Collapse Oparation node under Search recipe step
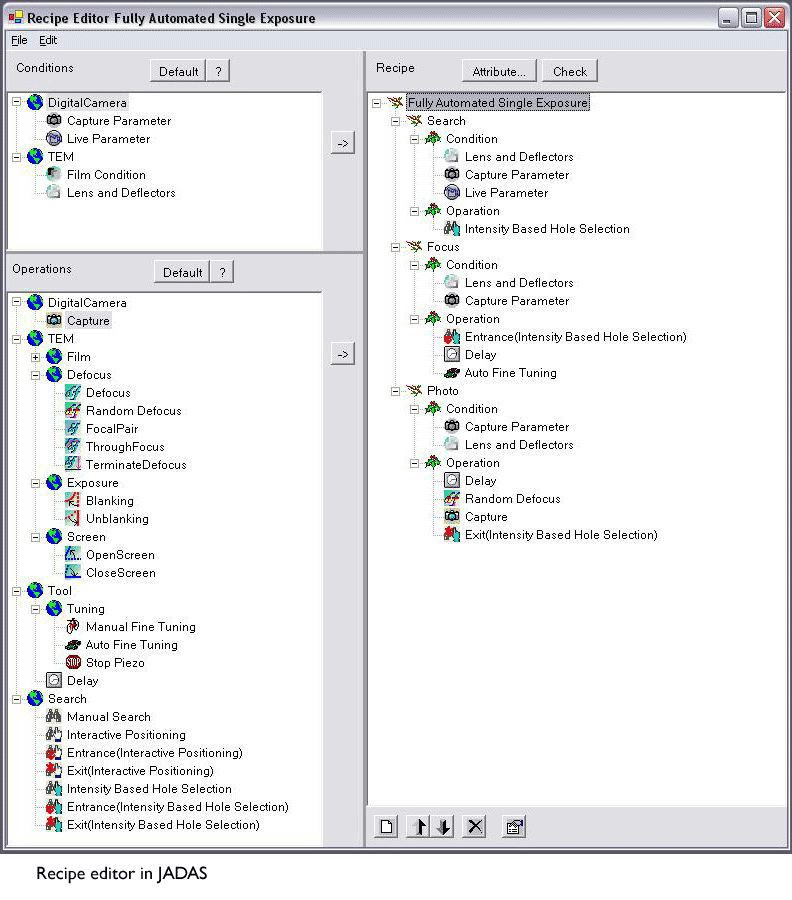The width and height of the screenshot is (792, 900). [x=414, y=211]
